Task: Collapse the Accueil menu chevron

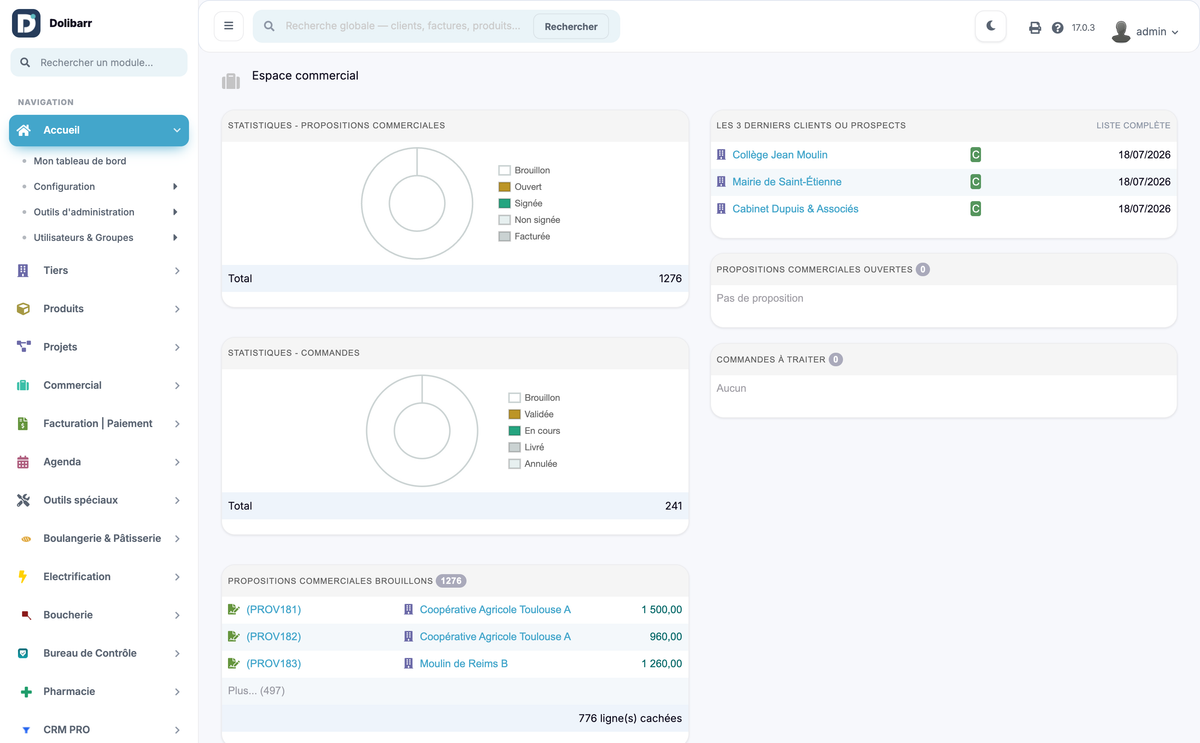Action: (177, 130)
